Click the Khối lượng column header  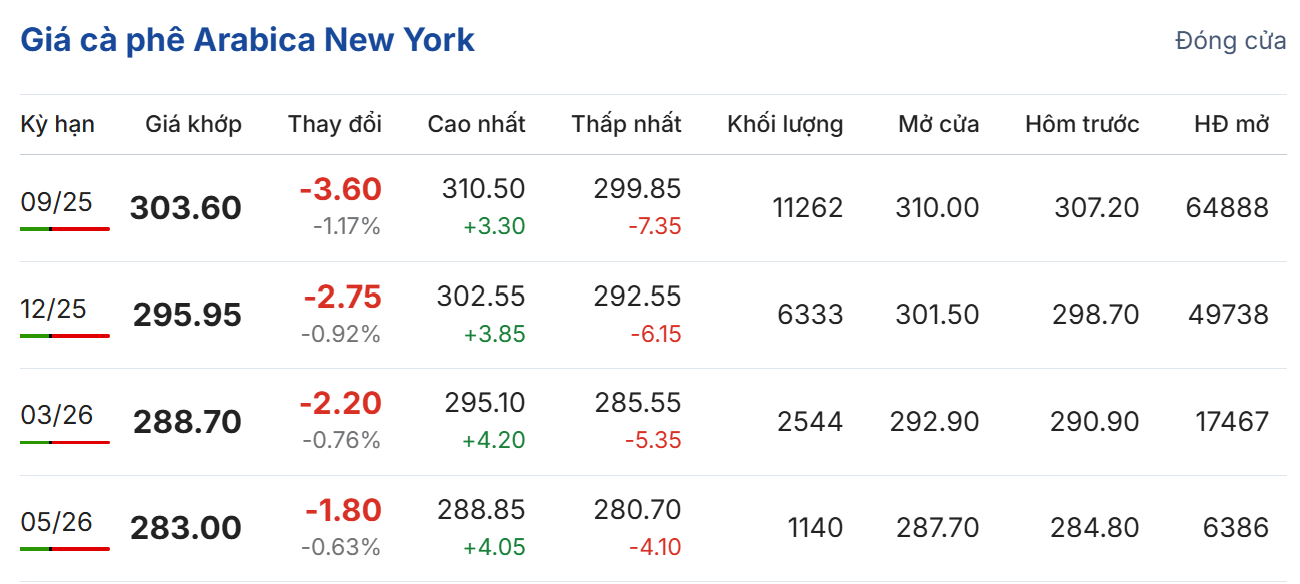pos(784,124)
